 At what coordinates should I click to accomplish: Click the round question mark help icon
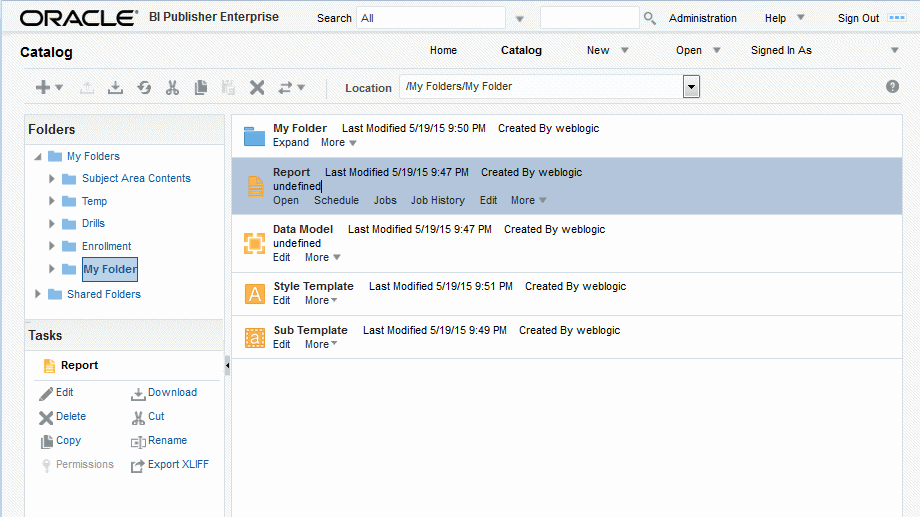(892, 87)
